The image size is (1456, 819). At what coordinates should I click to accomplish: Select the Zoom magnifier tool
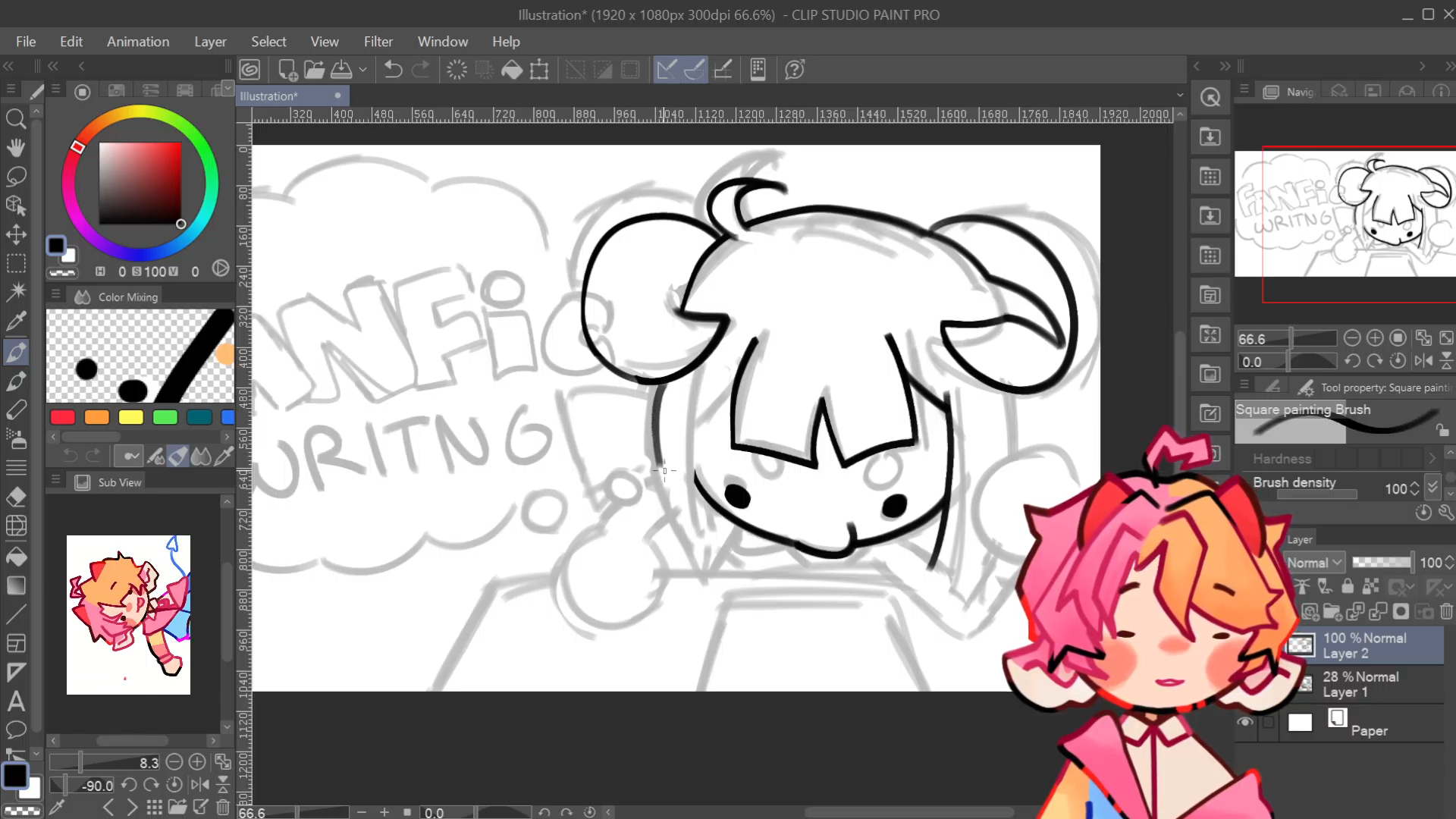[x=16, y=118]
